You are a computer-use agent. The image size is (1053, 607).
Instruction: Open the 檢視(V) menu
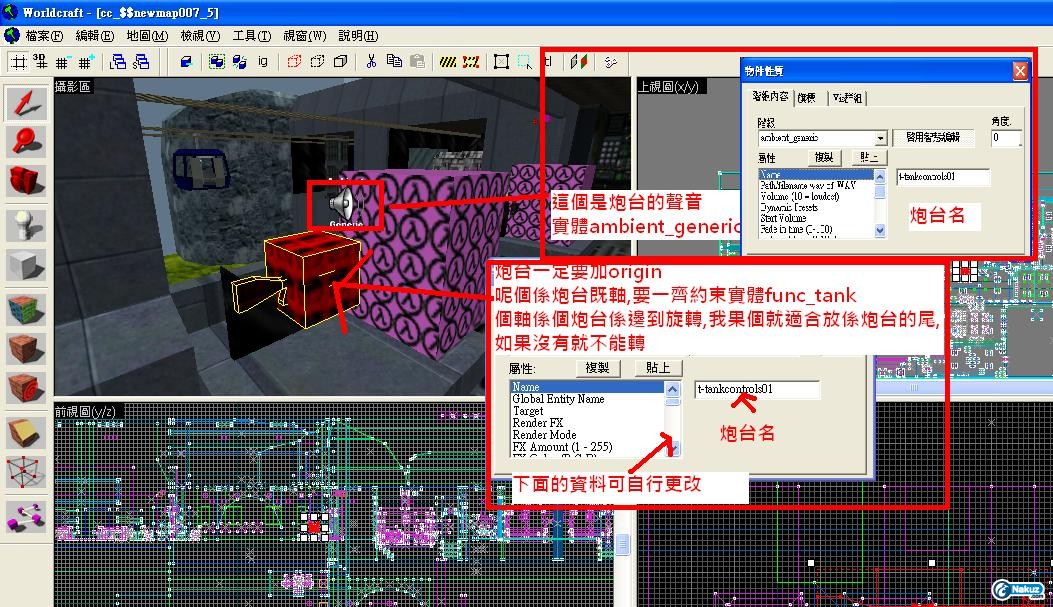click(x=200, y=36)
